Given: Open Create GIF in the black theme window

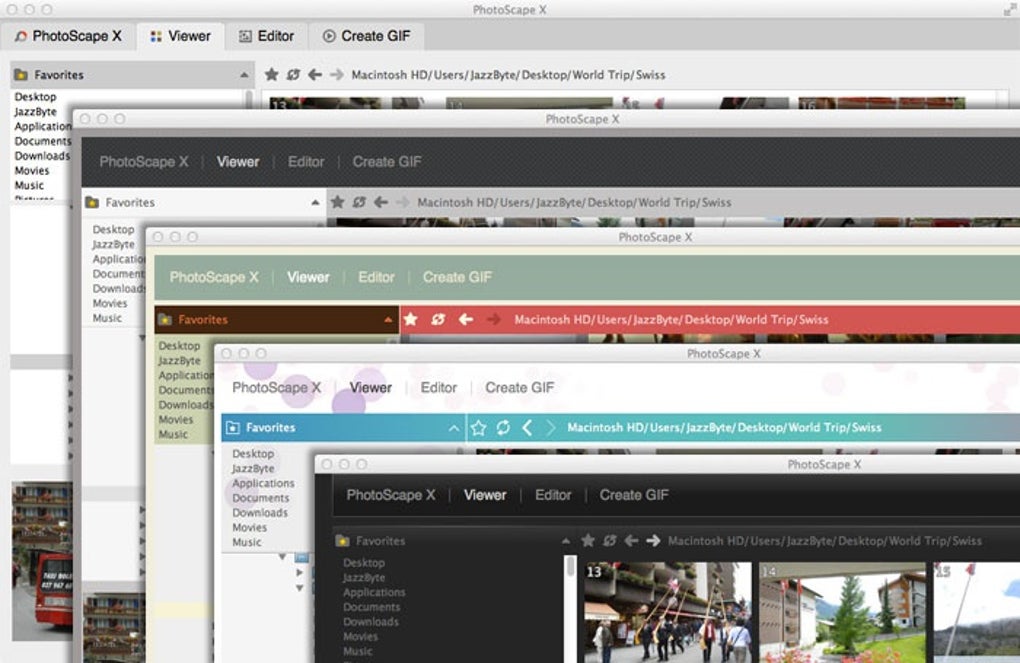Looking at the screenshot, I should [634, 495].
